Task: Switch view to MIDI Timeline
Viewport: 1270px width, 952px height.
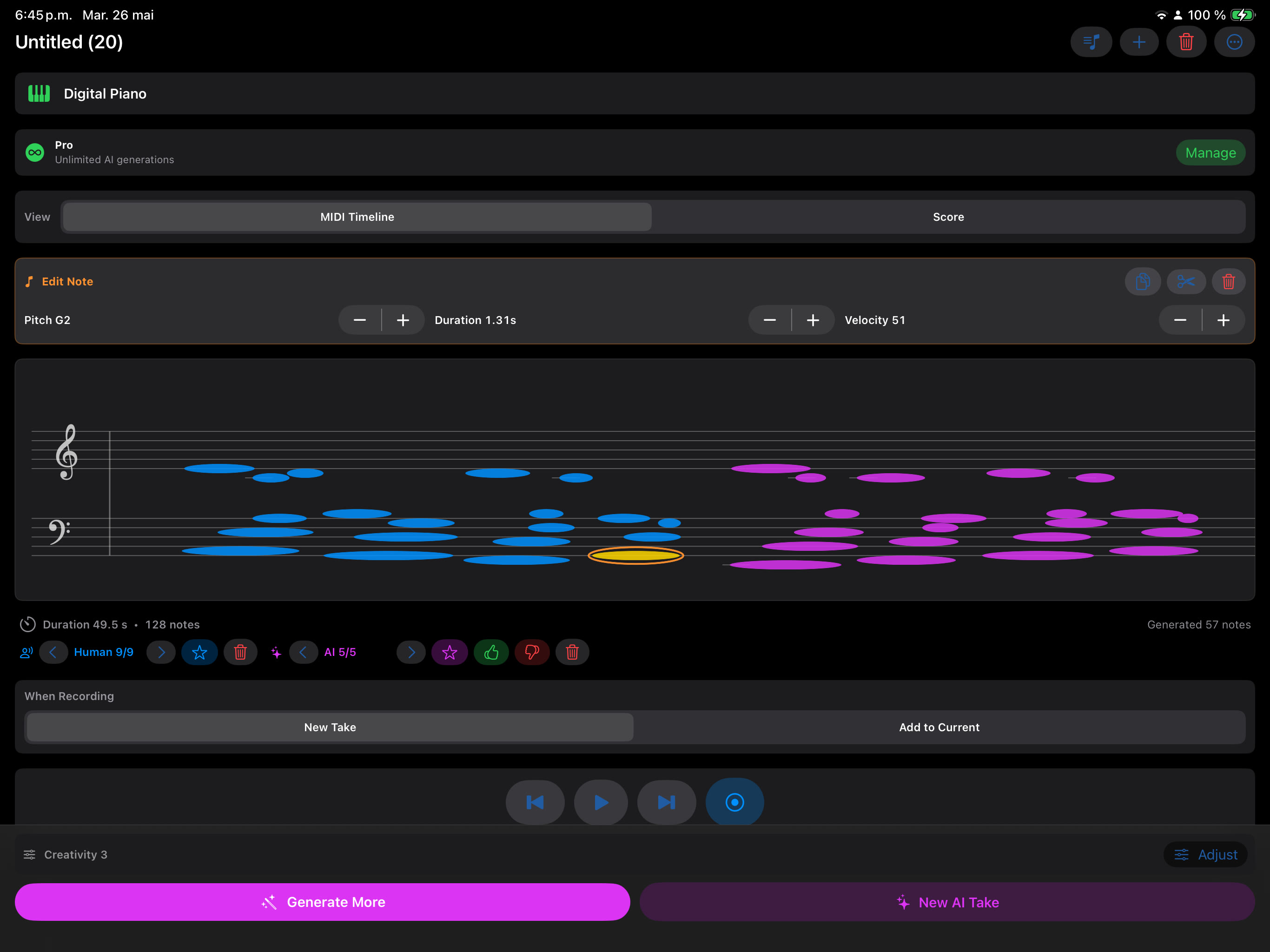Action: click(357, 217)
